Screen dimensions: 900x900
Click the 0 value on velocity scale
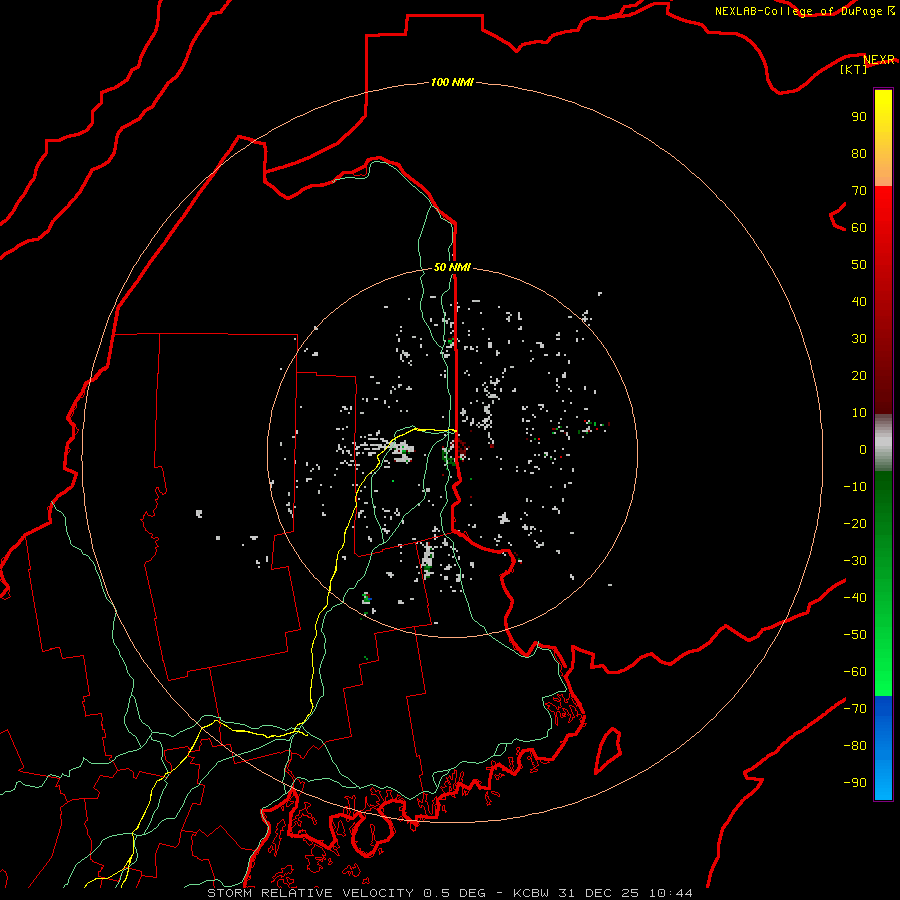[x=863, y=449]
